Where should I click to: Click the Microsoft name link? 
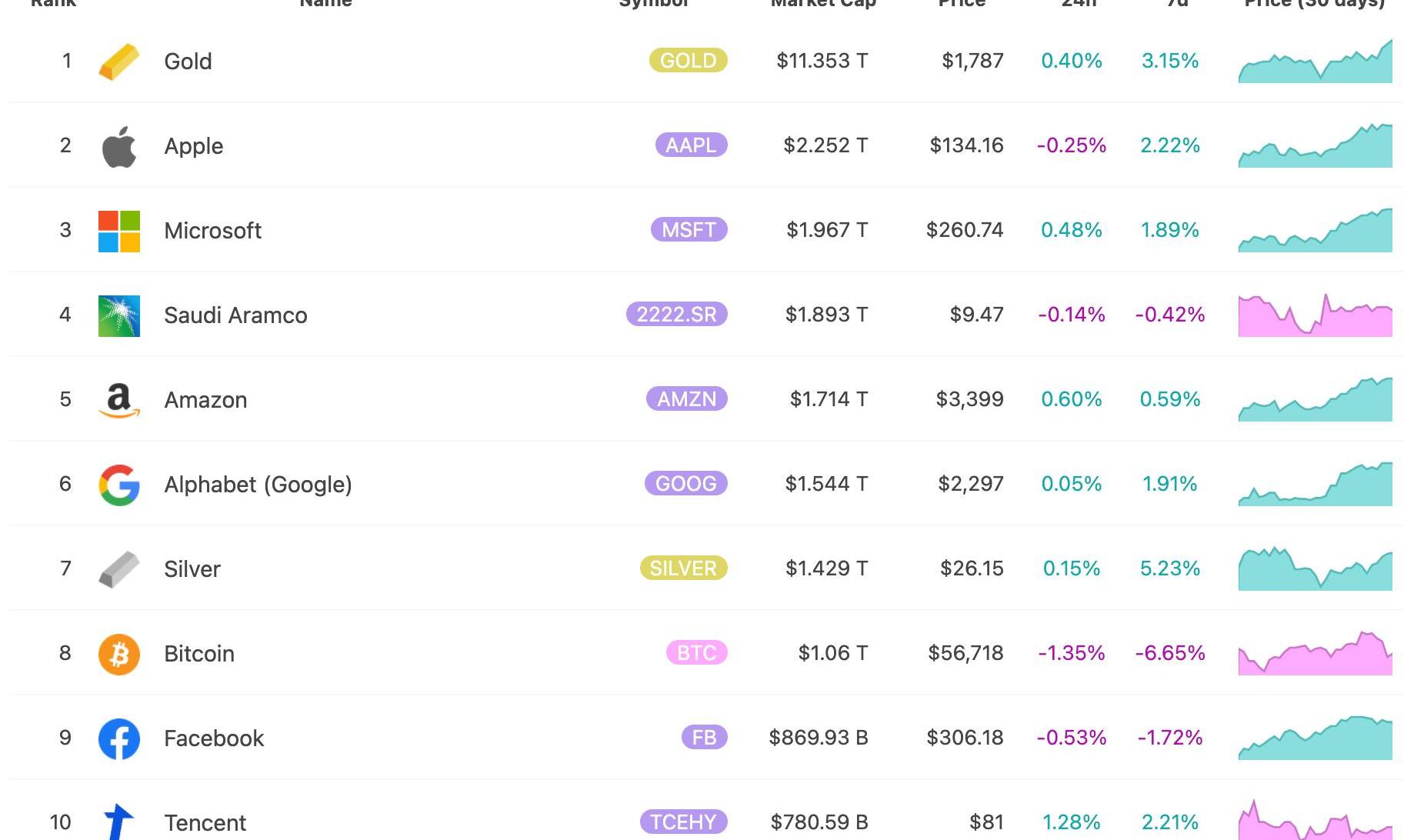click(x=212, y=231)
